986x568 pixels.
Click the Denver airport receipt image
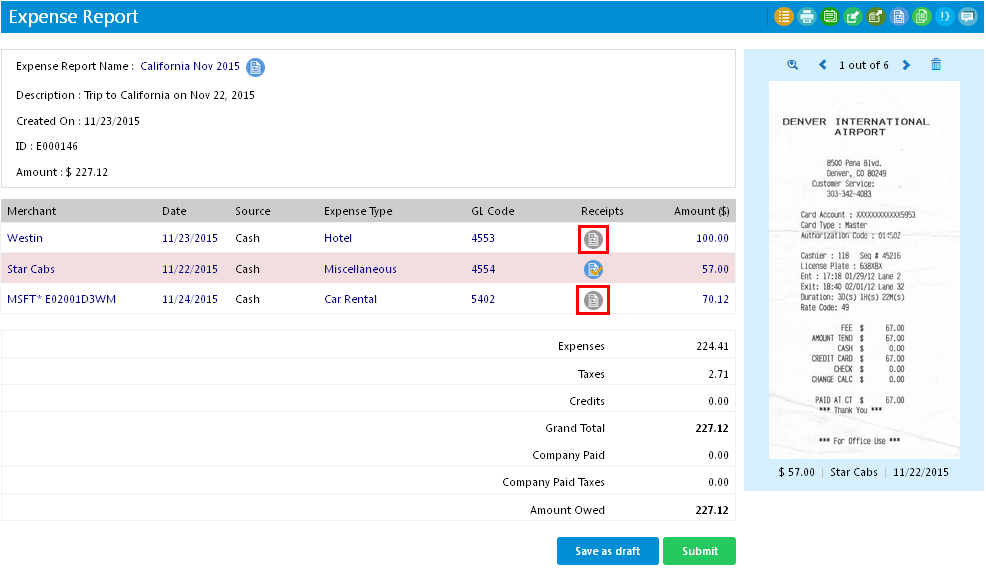click(x=864, y=270)
